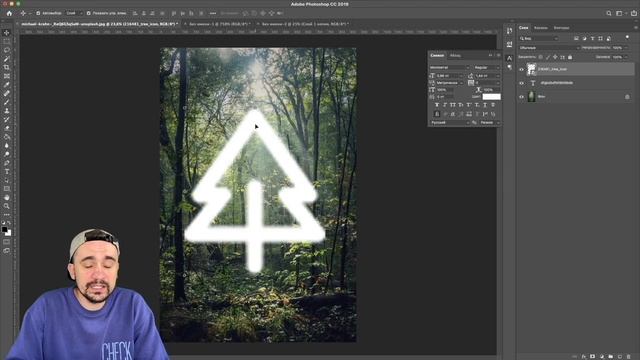Image resolution: width=640 pixels, height=360 pixels.
Task: Open the font family dropdown
Action: pyautogui.click(x=449, y=67)
